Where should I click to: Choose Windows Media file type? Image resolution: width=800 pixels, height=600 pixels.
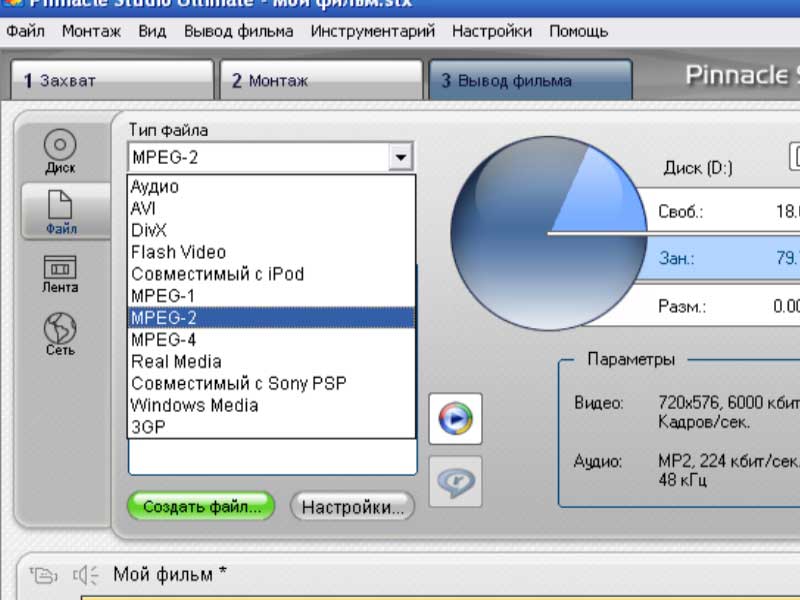[271, 405]
